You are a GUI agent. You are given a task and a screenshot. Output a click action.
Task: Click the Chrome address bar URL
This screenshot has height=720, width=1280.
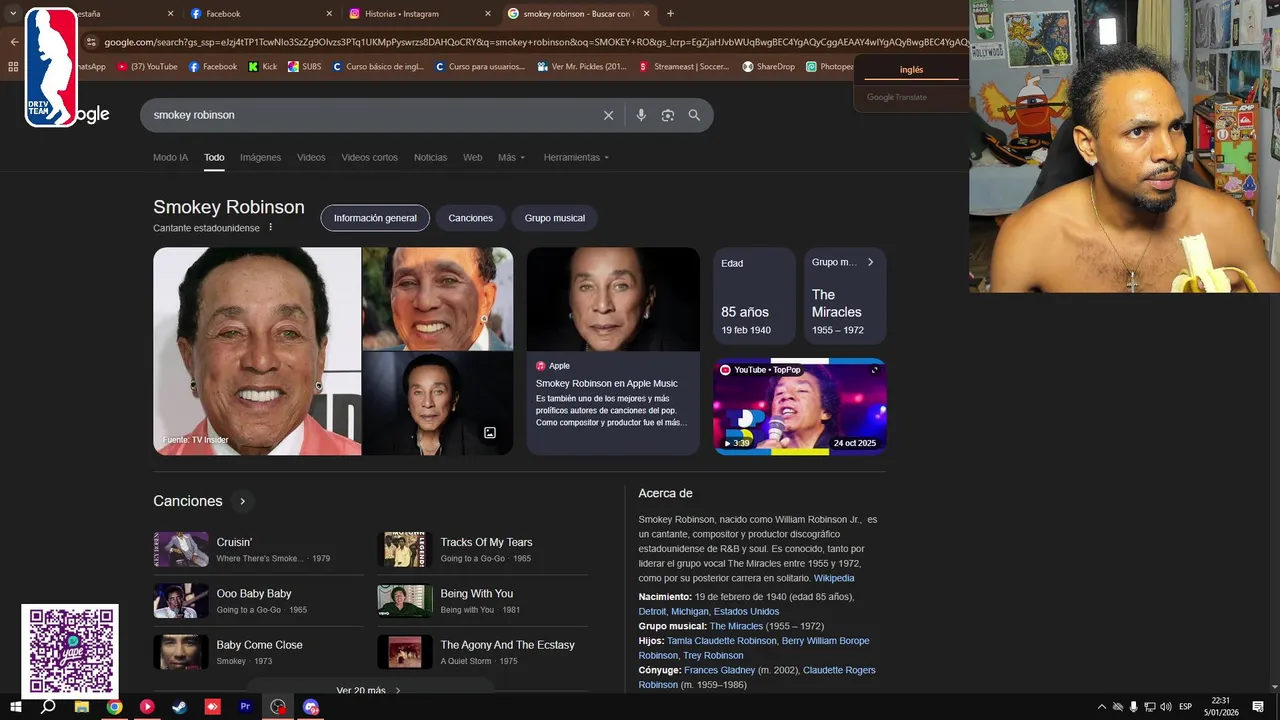tap(535, 42)
